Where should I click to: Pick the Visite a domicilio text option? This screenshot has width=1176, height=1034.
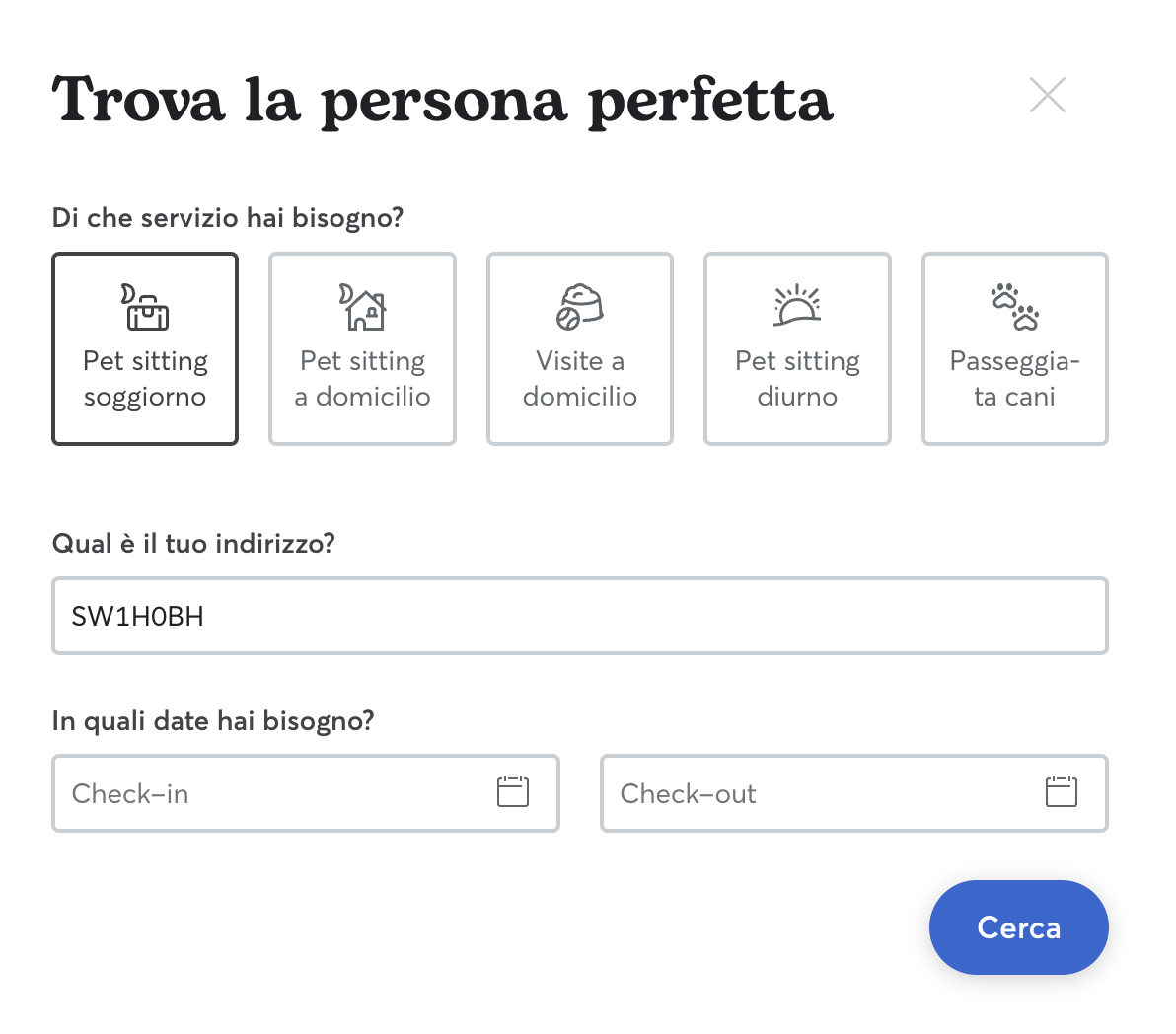point(580,379)
